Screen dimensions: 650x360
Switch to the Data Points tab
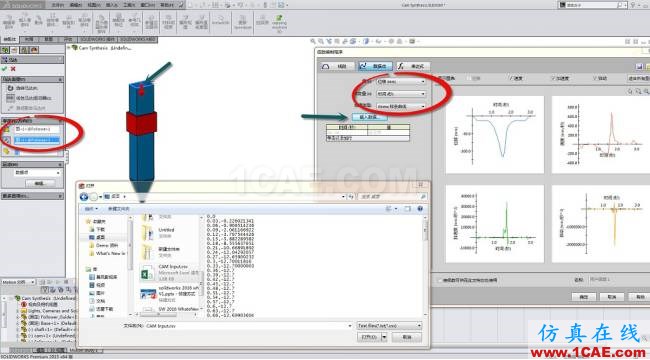375,66
